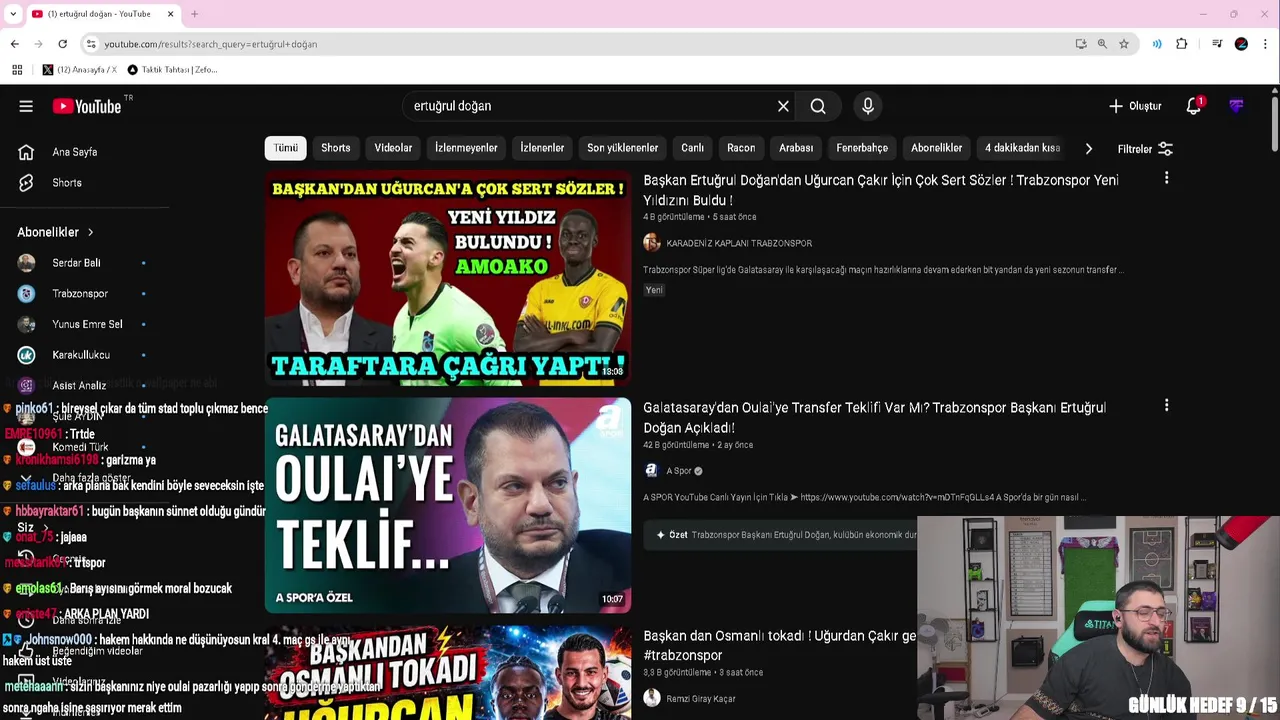Open the browser extensions puzzle icon
This screenshot has height=720, width=1280.
point(1182,44)
